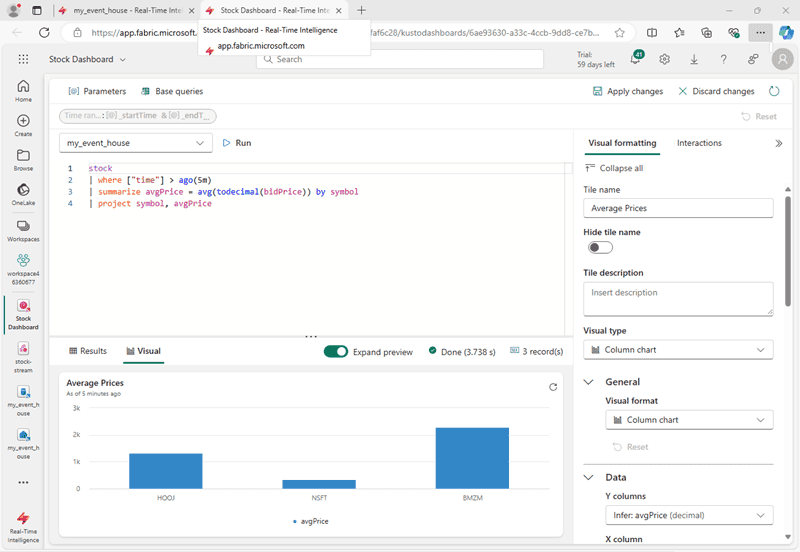This screenshot has height=552, width=800.
Task: Click the refresh icon on Average Prices tile
Action: (553, 387)
